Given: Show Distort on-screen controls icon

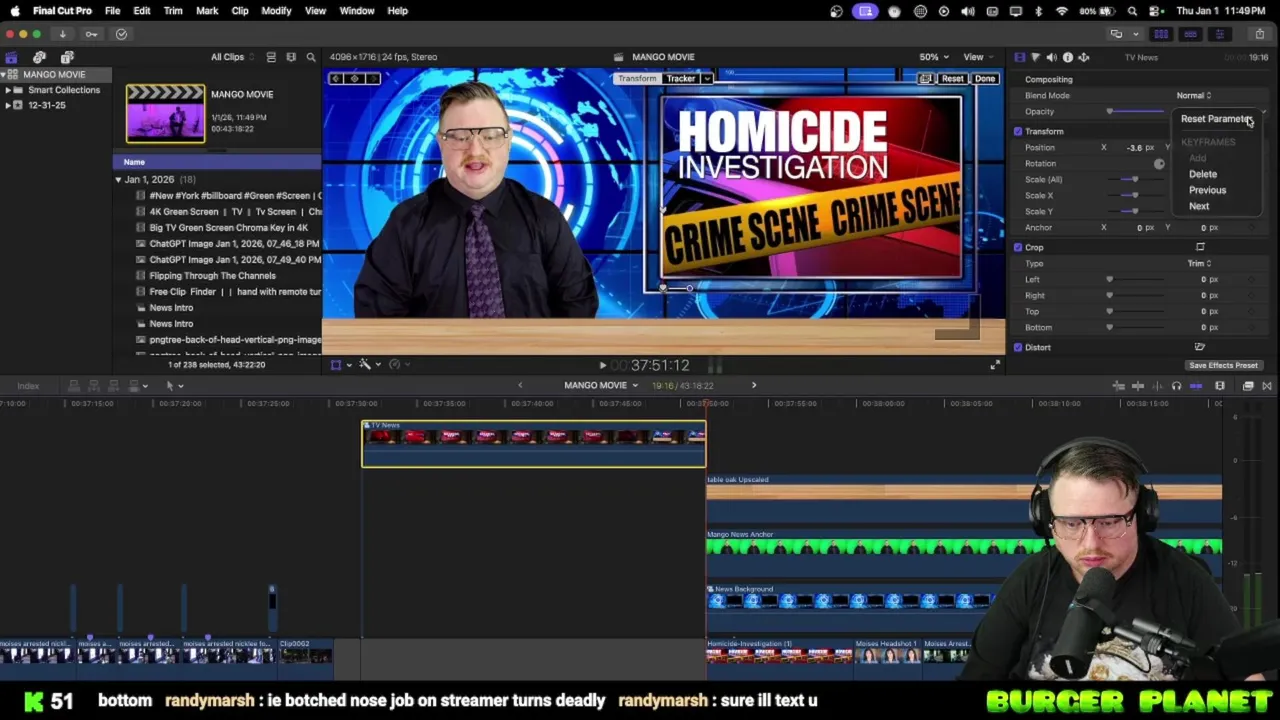Looking at the screenshot, I should pyautogui.click(x=1200, y=347).
